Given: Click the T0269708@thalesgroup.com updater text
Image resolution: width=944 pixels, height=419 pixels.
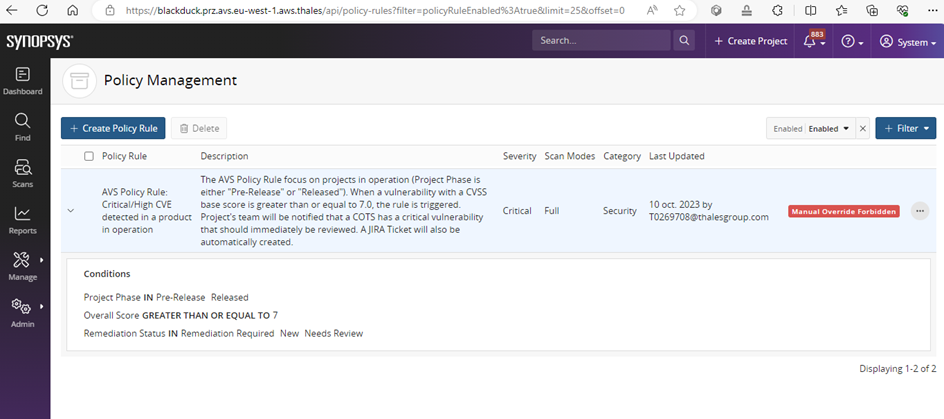Looking at the screenshot, I should 709,217.
